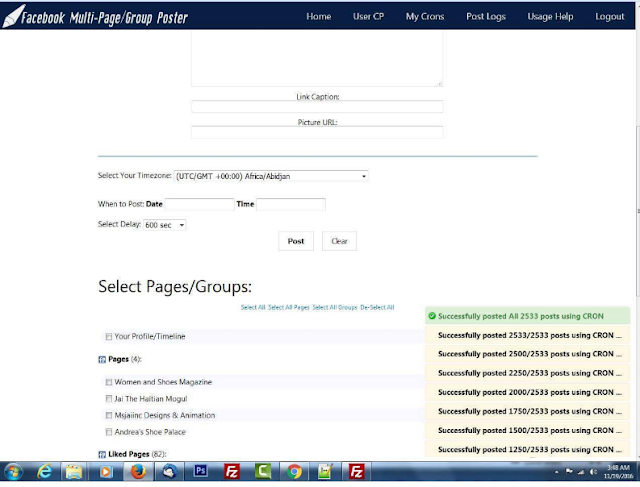Click the feather logo in the header
The image size is (640, 487).
point(13,16)
